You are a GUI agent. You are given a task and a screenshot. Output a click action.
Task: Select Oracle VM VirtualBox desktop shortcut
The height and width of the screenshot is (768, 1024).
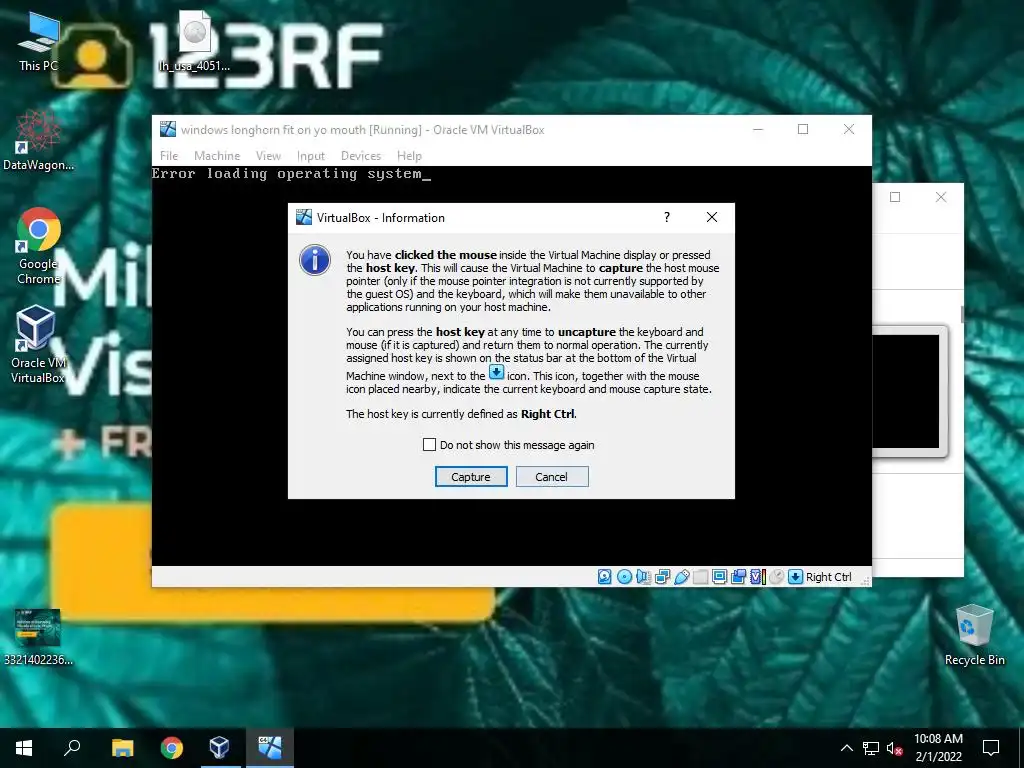(x=39, y=344)
